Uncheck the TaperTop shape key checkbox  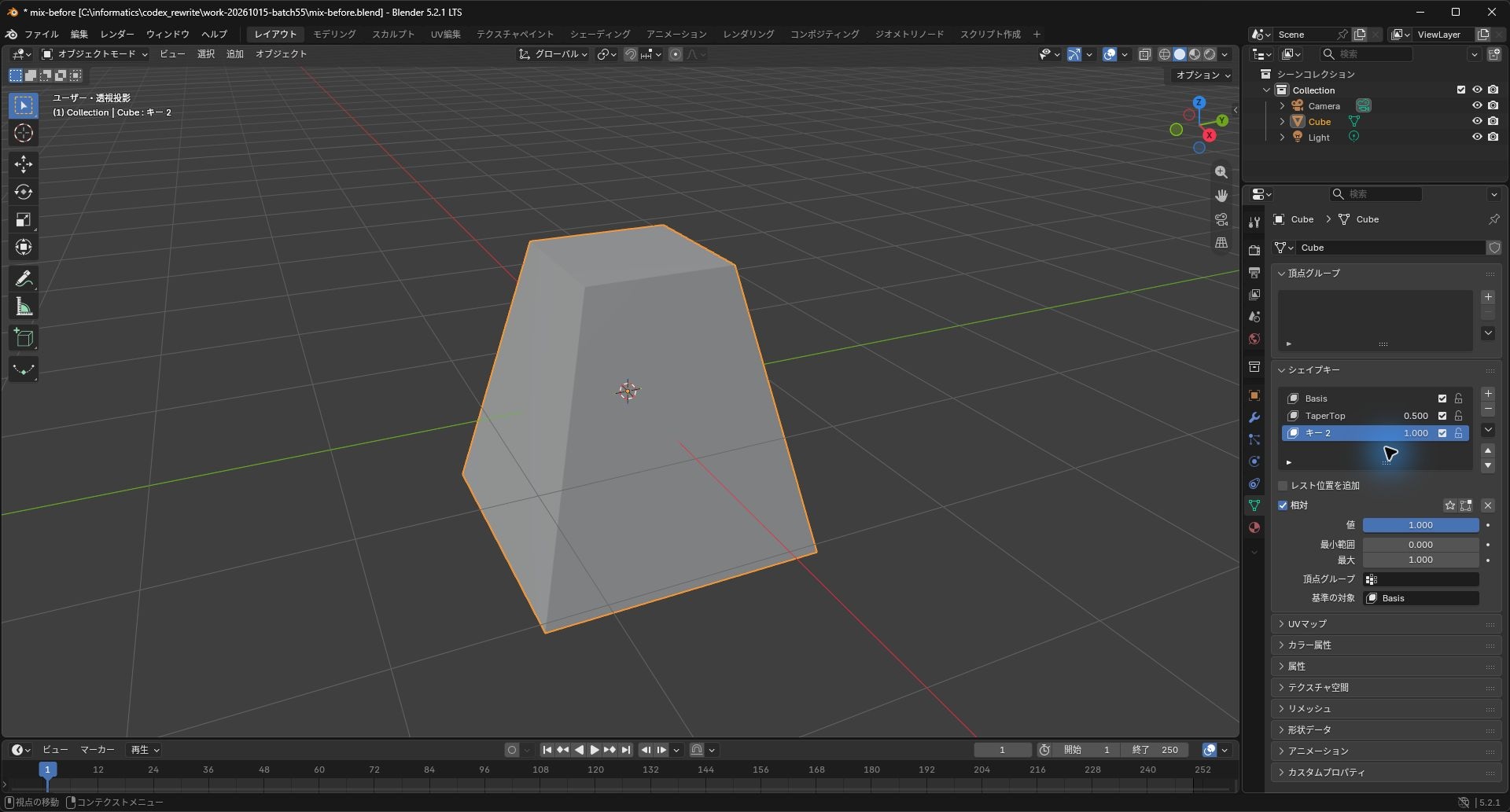[x=1442, y=416]
